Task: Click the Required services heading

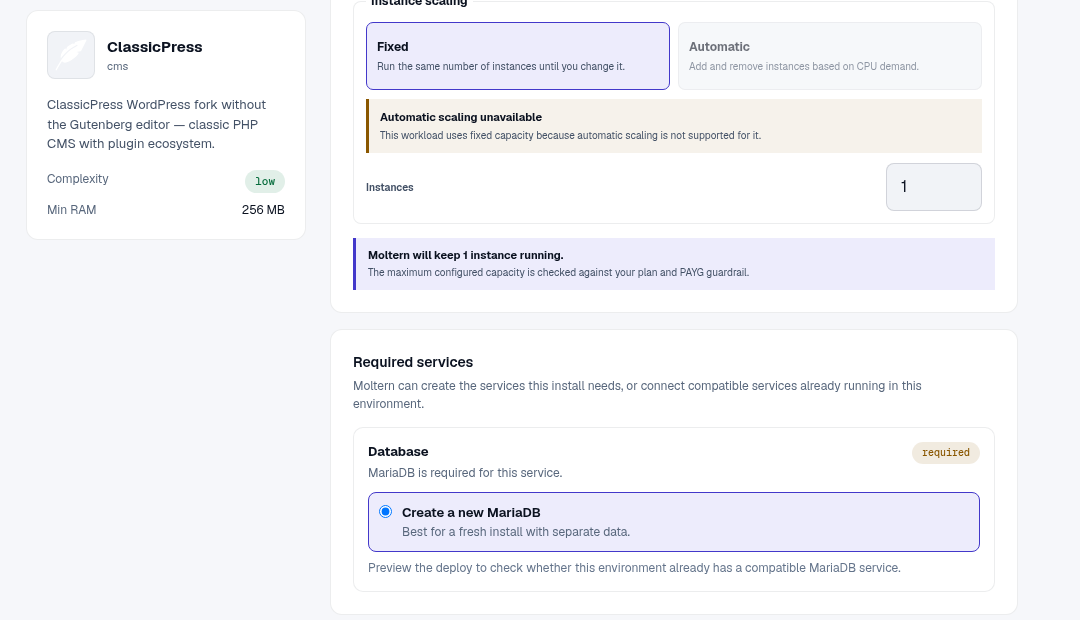Action: [413, 362]
